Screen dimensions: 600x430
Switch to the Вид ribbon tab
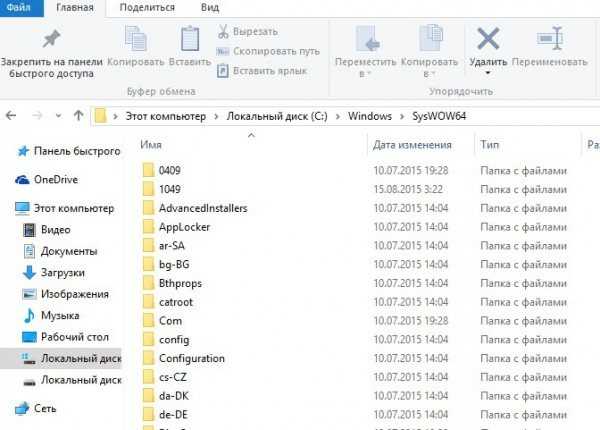(x=210, y=7)
